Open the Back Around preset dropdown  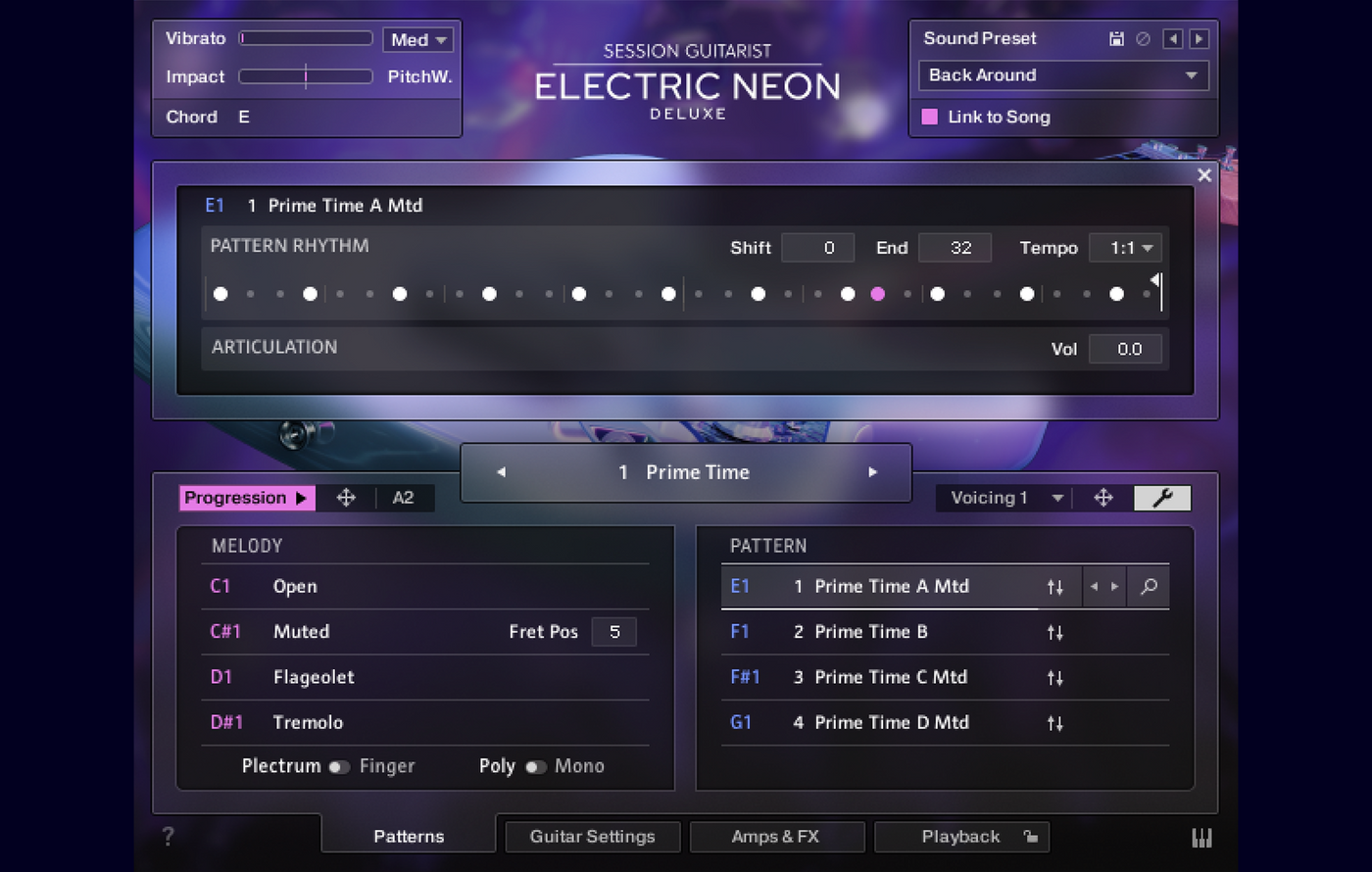pos(1063,75)
